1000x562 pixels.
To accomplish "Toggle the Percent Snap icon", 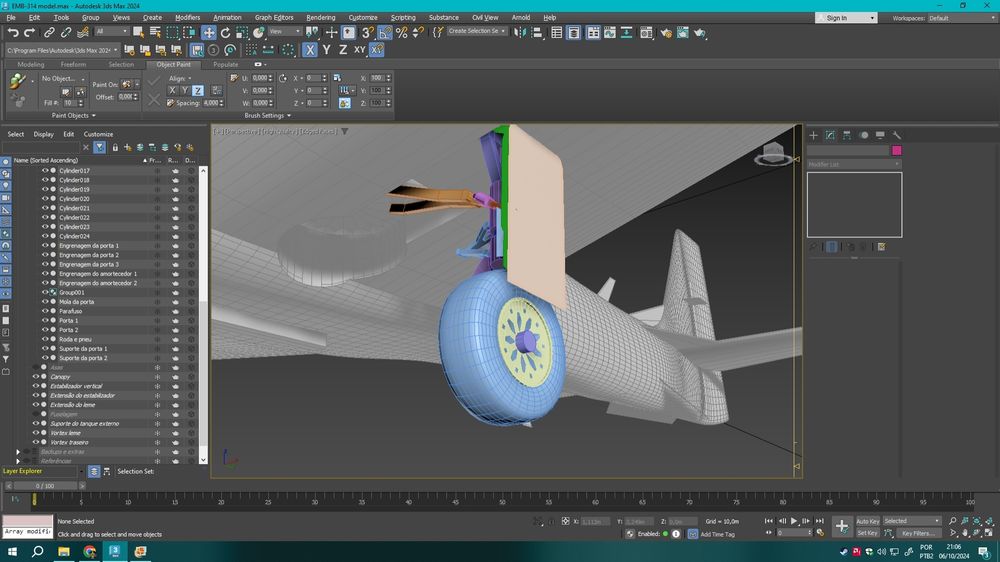I will click(402, 32).
